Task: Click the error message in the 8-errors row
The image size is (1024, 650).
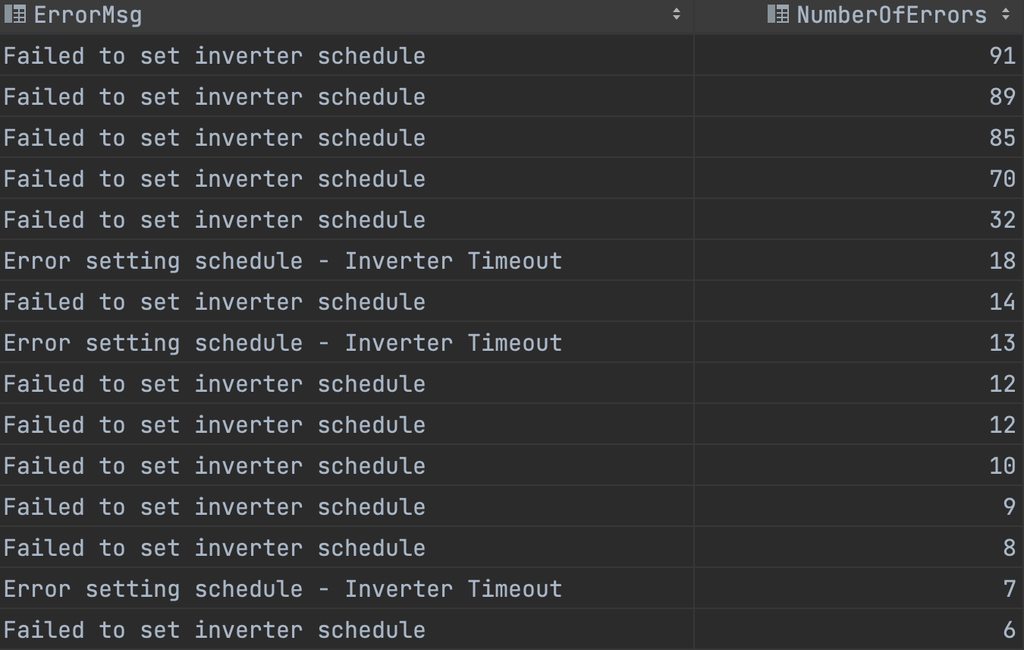Action: 214,548
